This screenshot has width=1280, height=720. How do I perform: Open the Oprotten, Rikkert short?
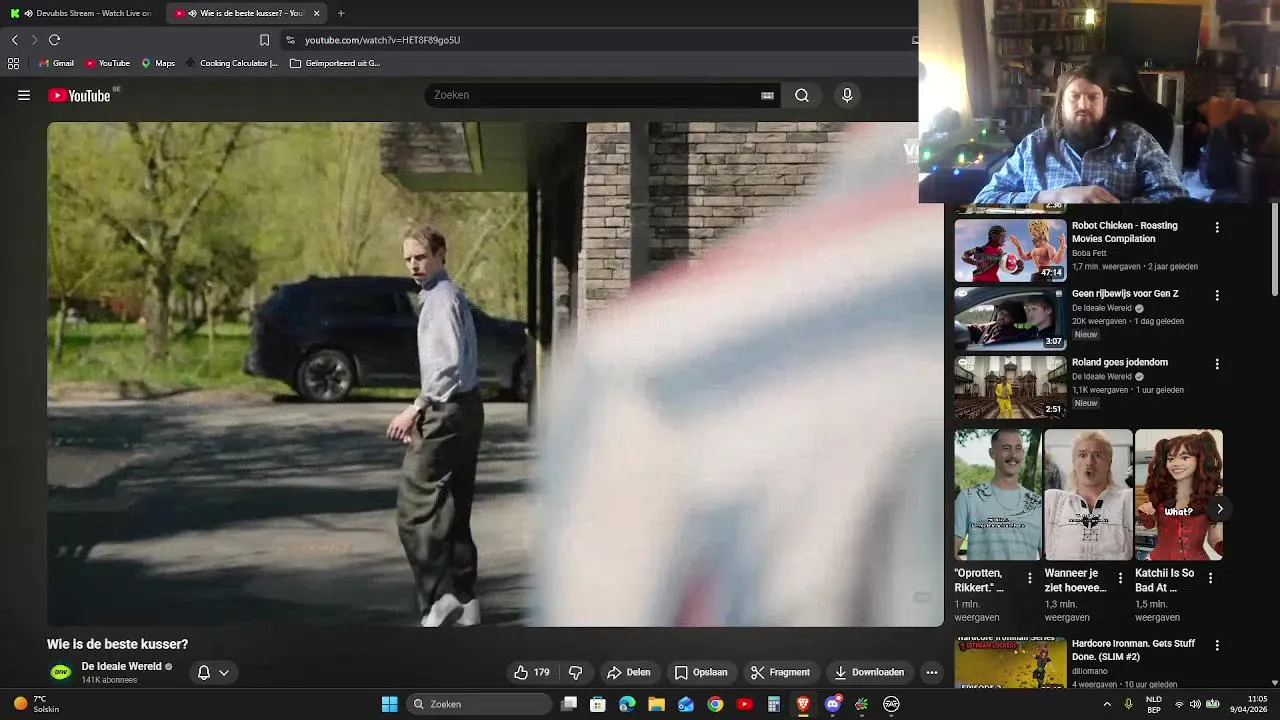tap(997, 495)
